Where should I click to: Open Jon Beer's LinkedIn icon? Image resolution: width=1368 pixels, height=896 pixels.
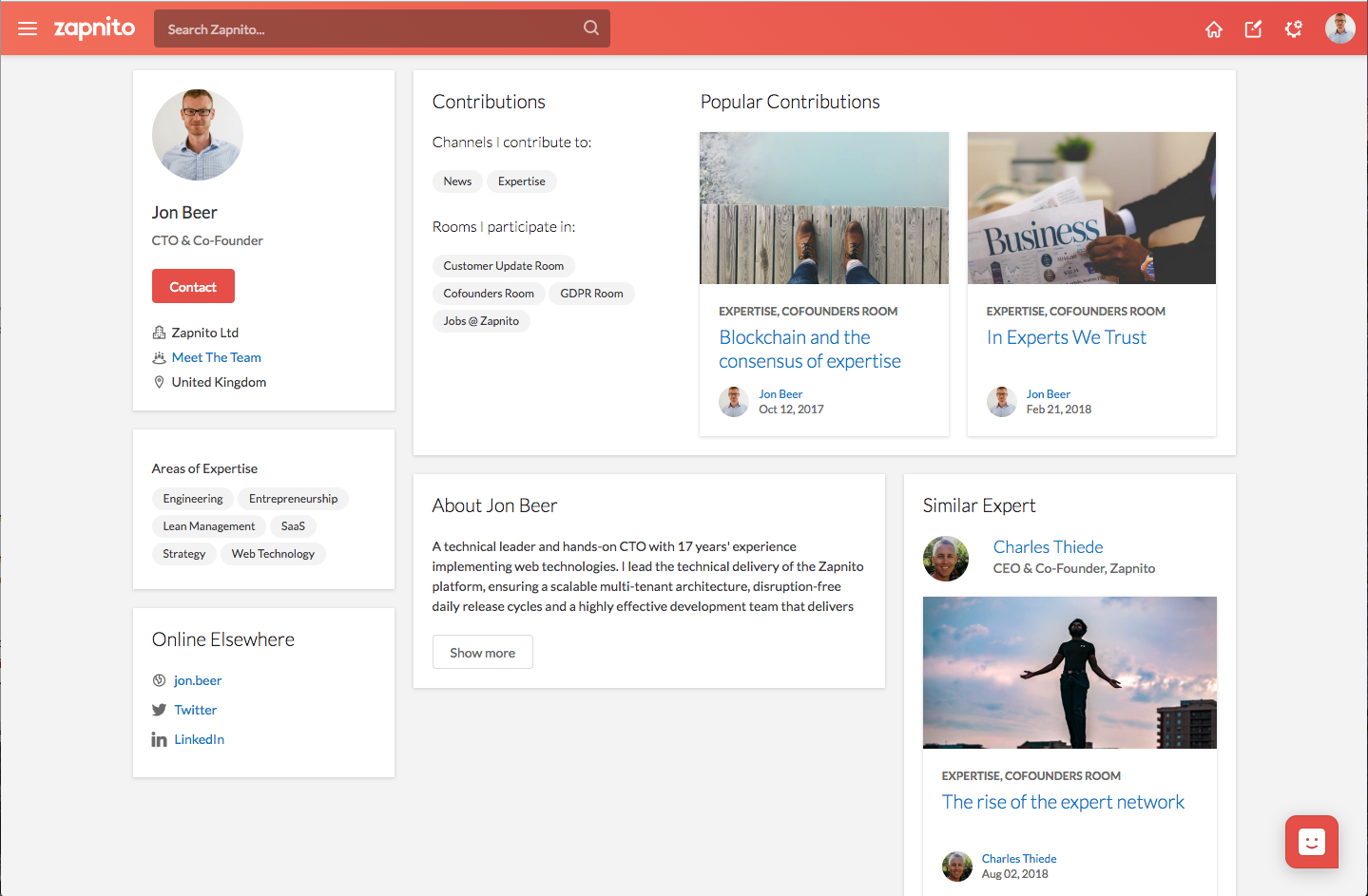coord(158,739)
